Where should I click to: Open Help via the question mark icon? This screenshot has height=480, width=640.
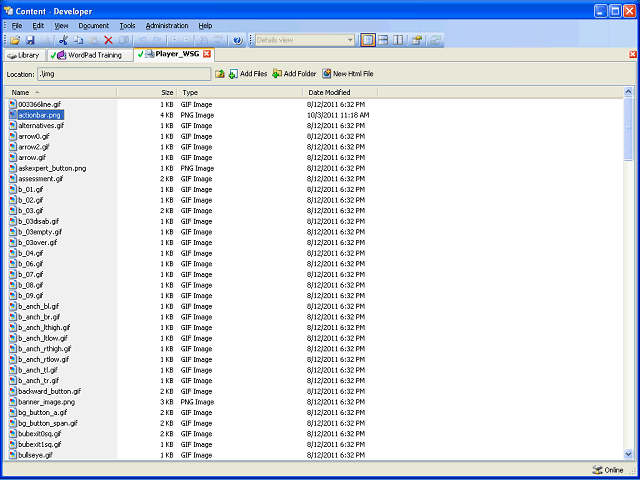click(x=238, y=40)
